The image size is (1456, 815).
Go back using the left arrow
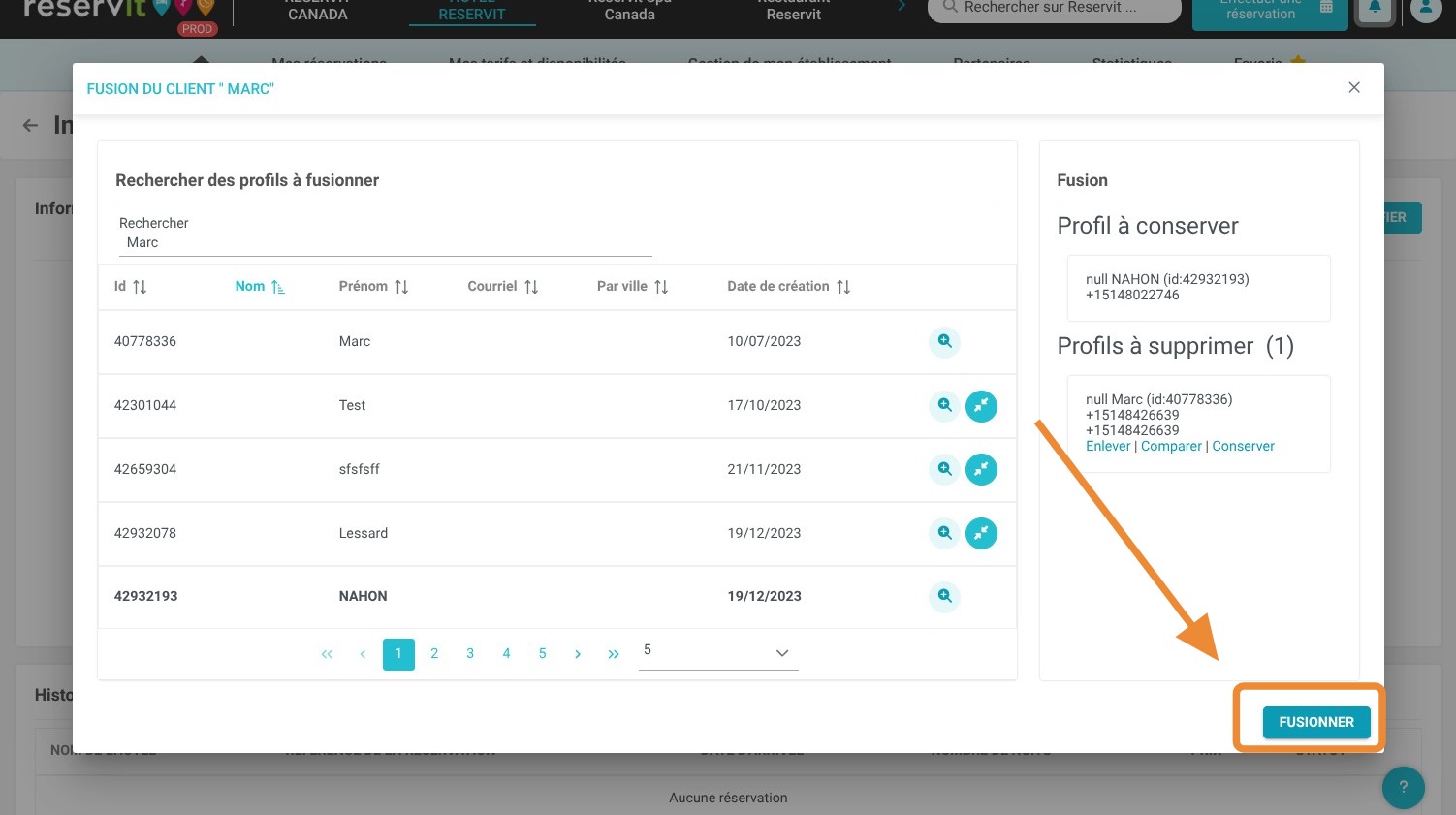31,125
